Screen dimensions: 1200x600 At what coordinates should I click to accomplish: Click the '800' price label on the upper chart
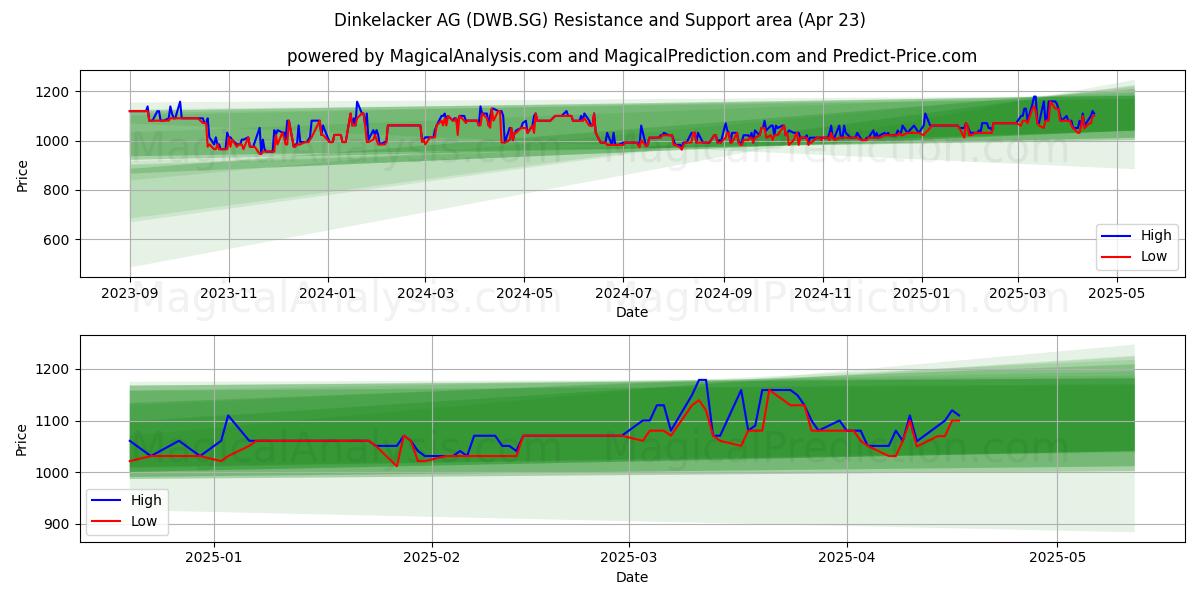tap(59, 191)
